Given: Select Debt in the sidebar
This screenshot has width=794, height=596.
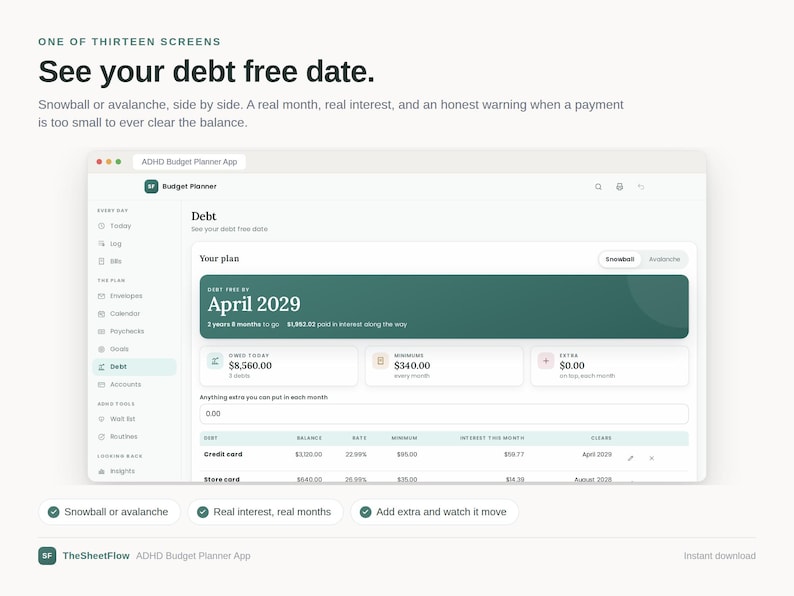Looking at the screenshot, I should (134, 367).
